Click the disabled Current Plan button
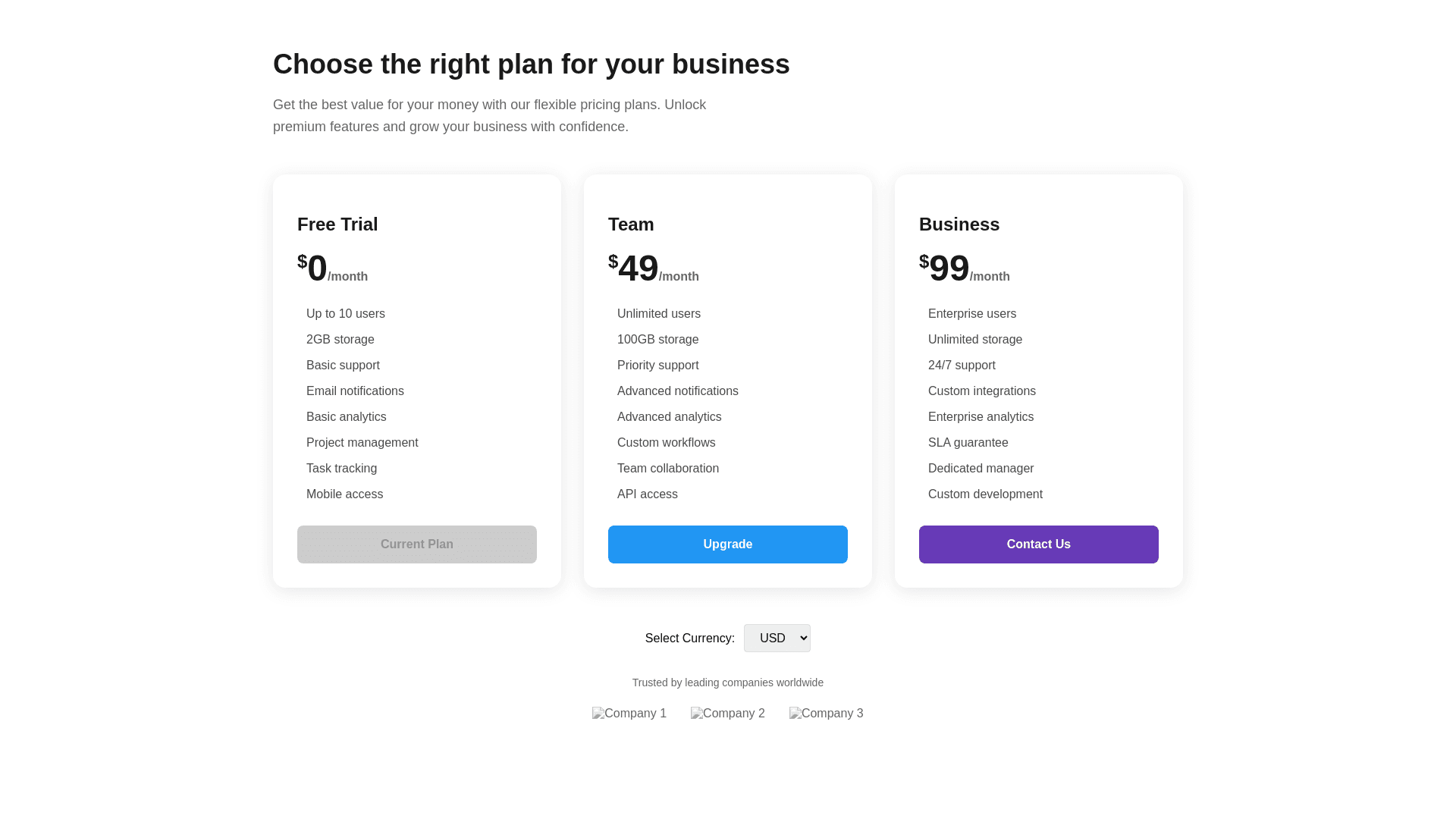The image size is (1456, 819). [x=417, y=544]
